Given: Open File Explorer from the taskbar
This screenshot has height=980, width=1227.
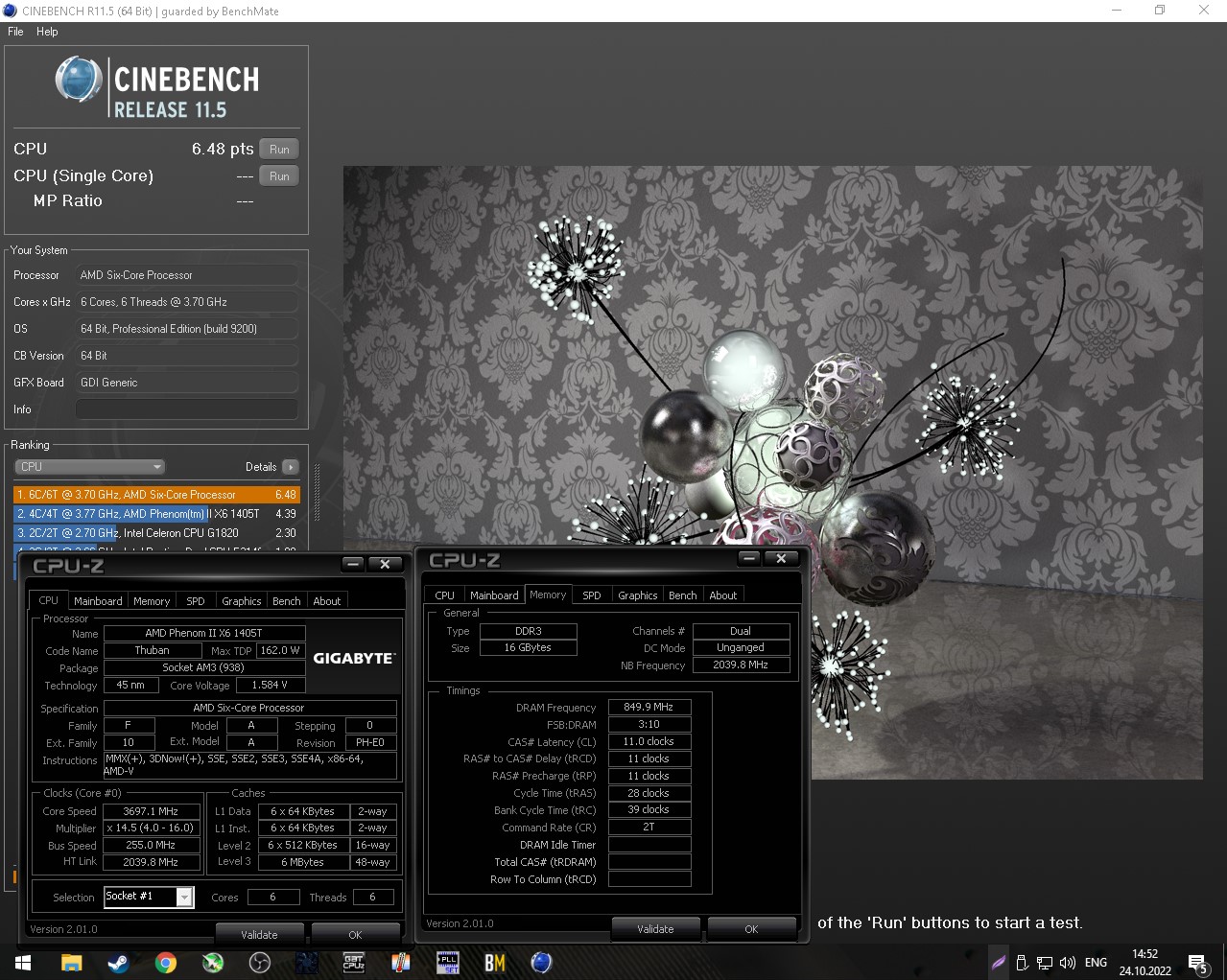Looking at the screenshot, I should tap(72, 963).
